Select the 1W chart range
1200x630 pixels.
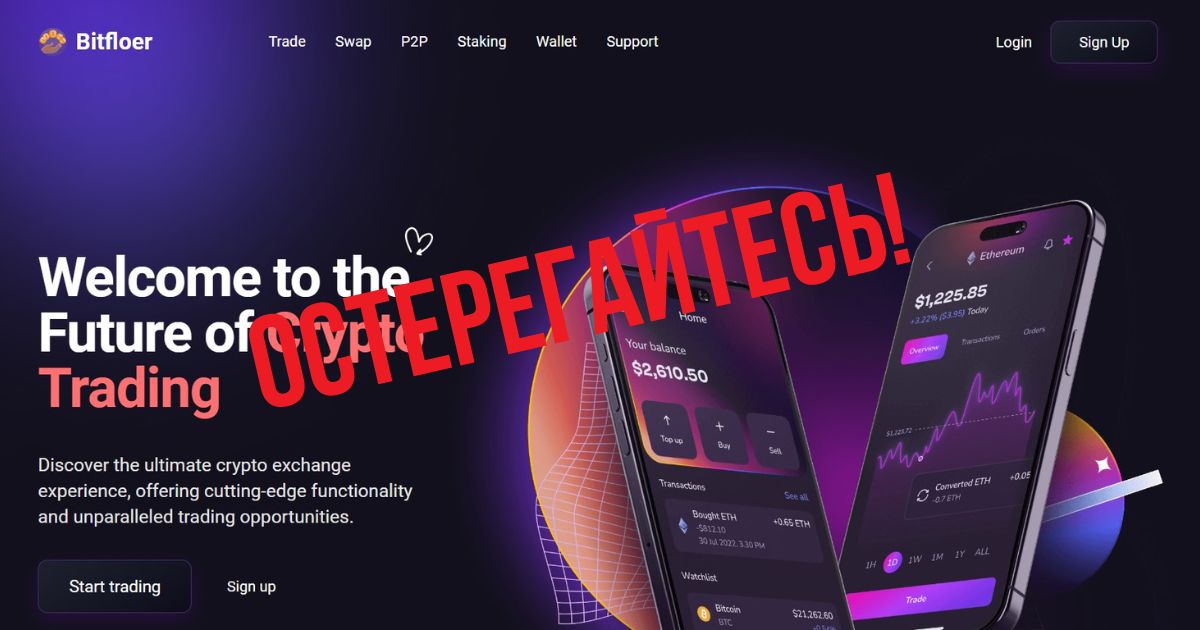coord(914,559)
